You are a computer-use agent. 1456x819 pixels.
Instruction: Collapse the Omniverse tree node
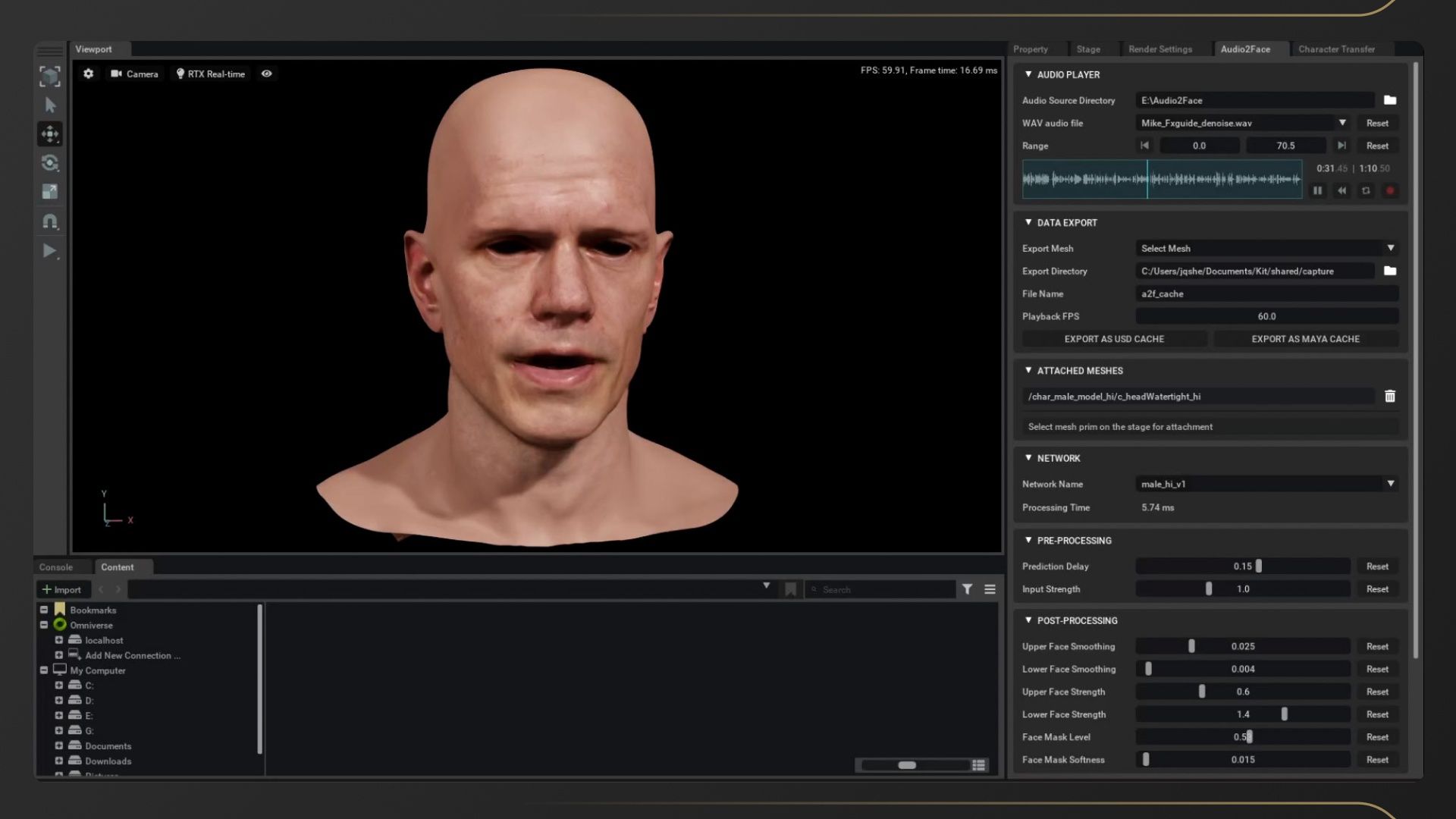(x=44, y=625)
